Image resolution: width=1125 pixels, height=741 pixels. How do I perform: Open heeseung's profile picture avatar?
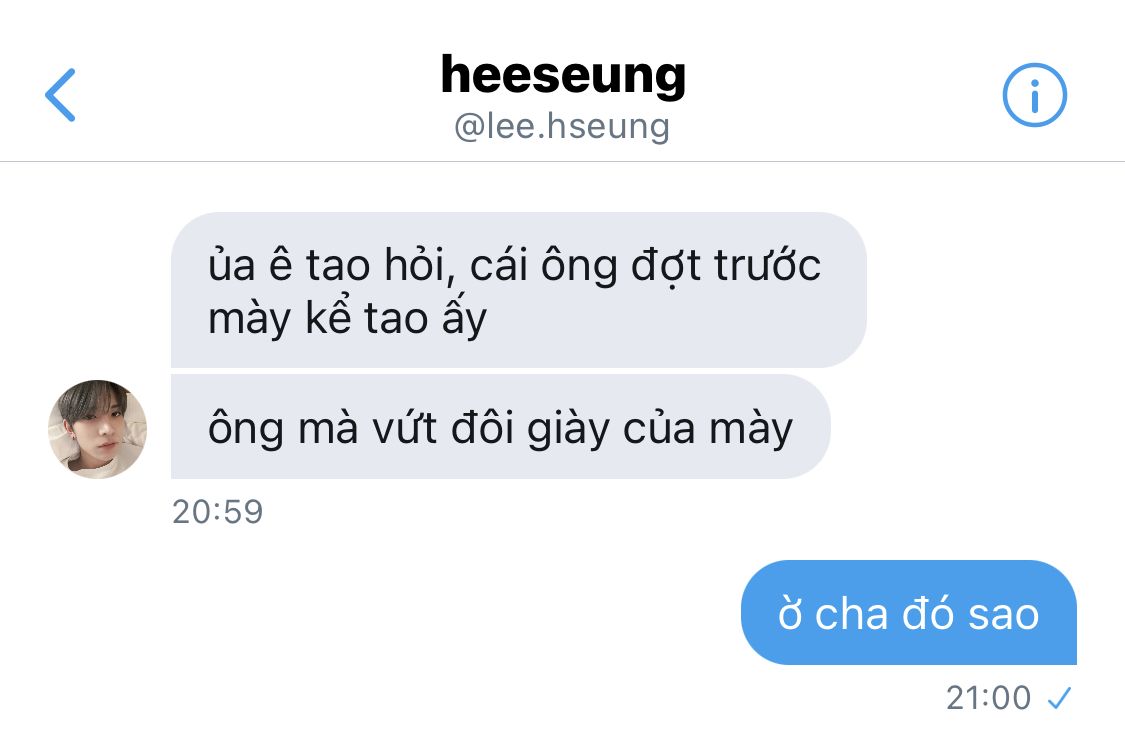pos(98,429)
